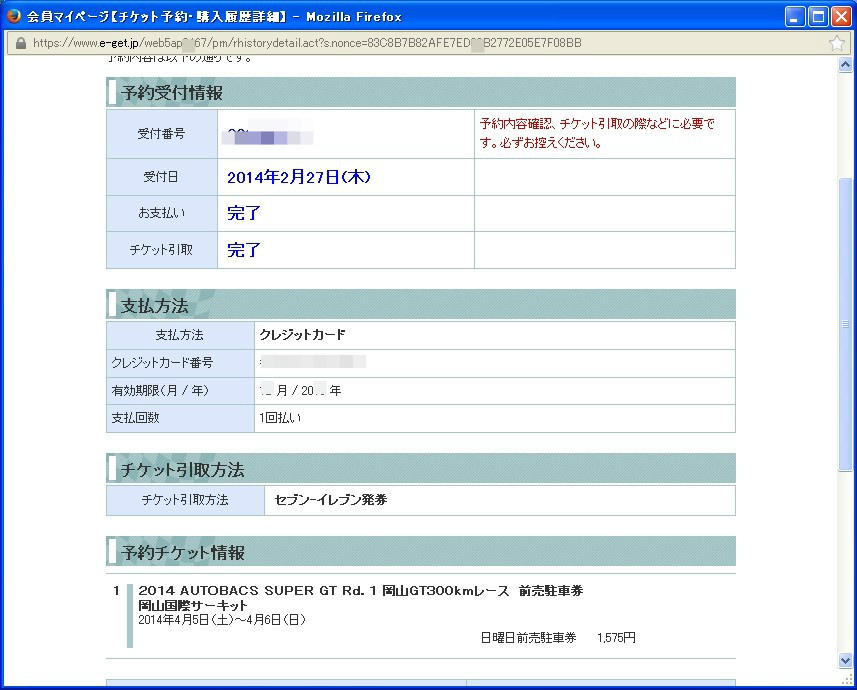
Task: Click the scrollbar up arrow
Action: [x=845, y=65]
